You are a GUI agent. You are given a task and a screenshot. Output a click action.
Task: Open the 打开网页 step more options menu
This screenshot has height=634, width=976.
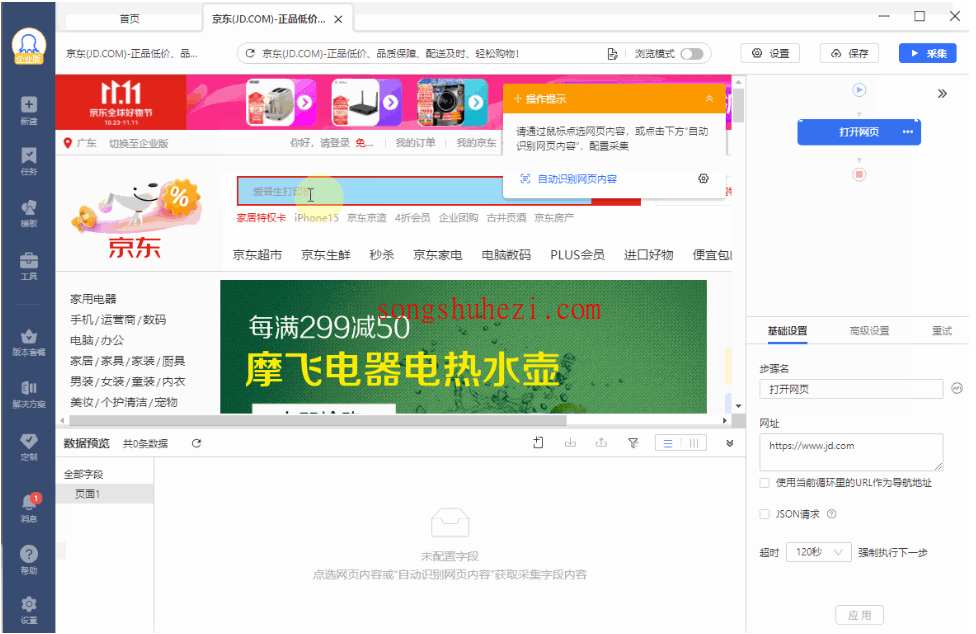tap(908, 132)
